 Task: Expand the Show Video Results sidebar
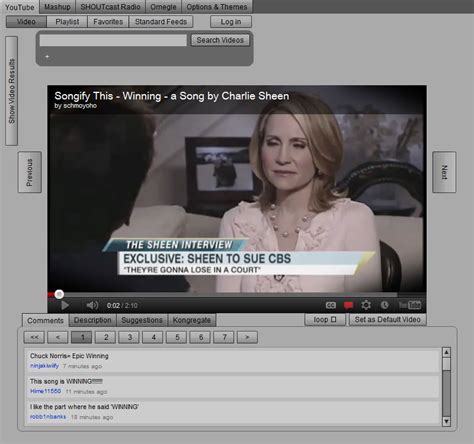tap(12, 91)
